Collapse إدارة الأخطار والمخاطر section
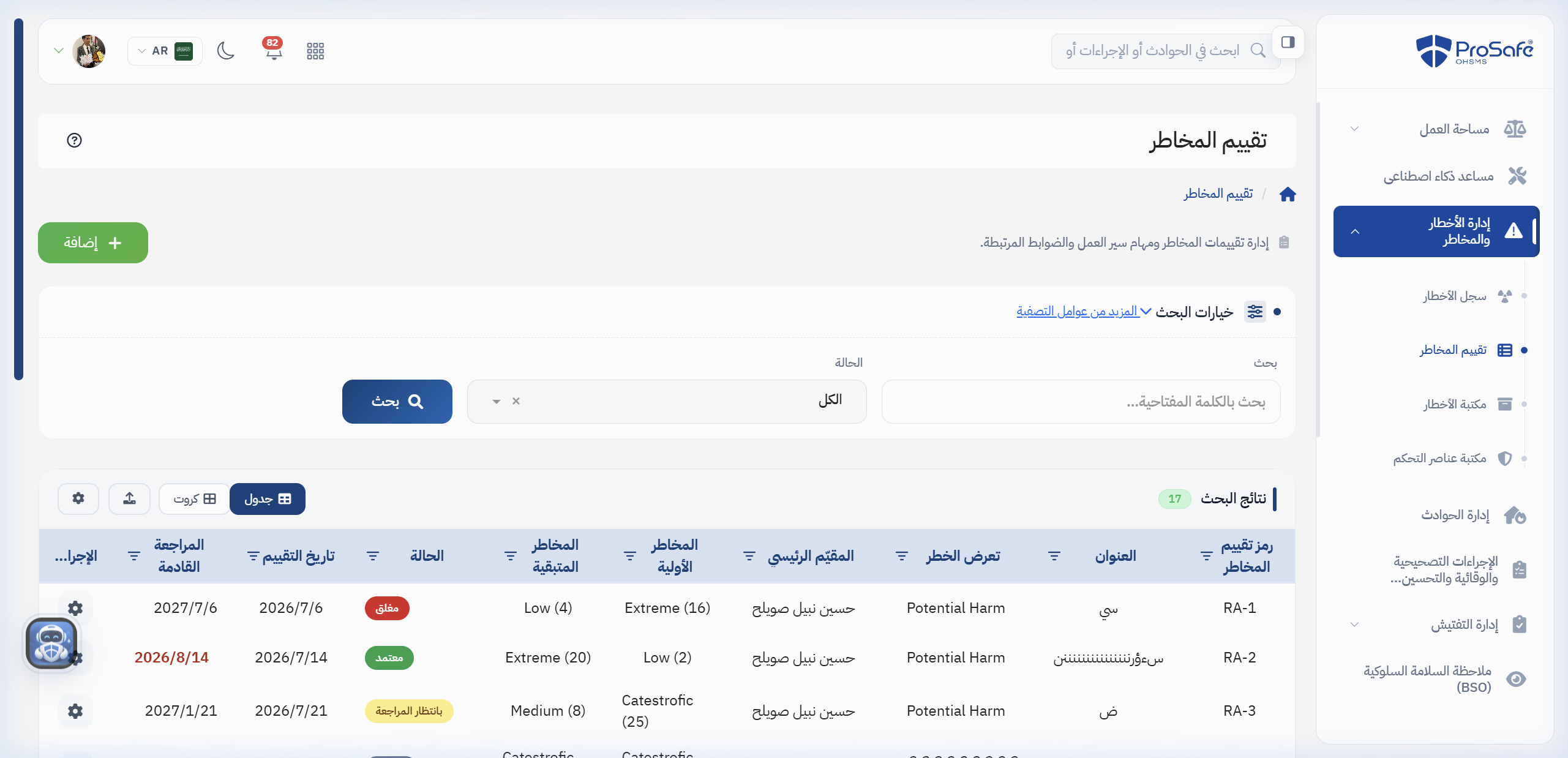Image resolution: width=1568 pixels, height=758 pixels. [x=1436, y=231]
